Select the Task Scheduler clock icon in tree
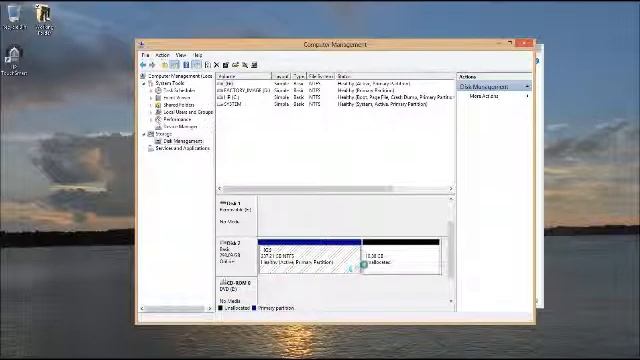 158,90
